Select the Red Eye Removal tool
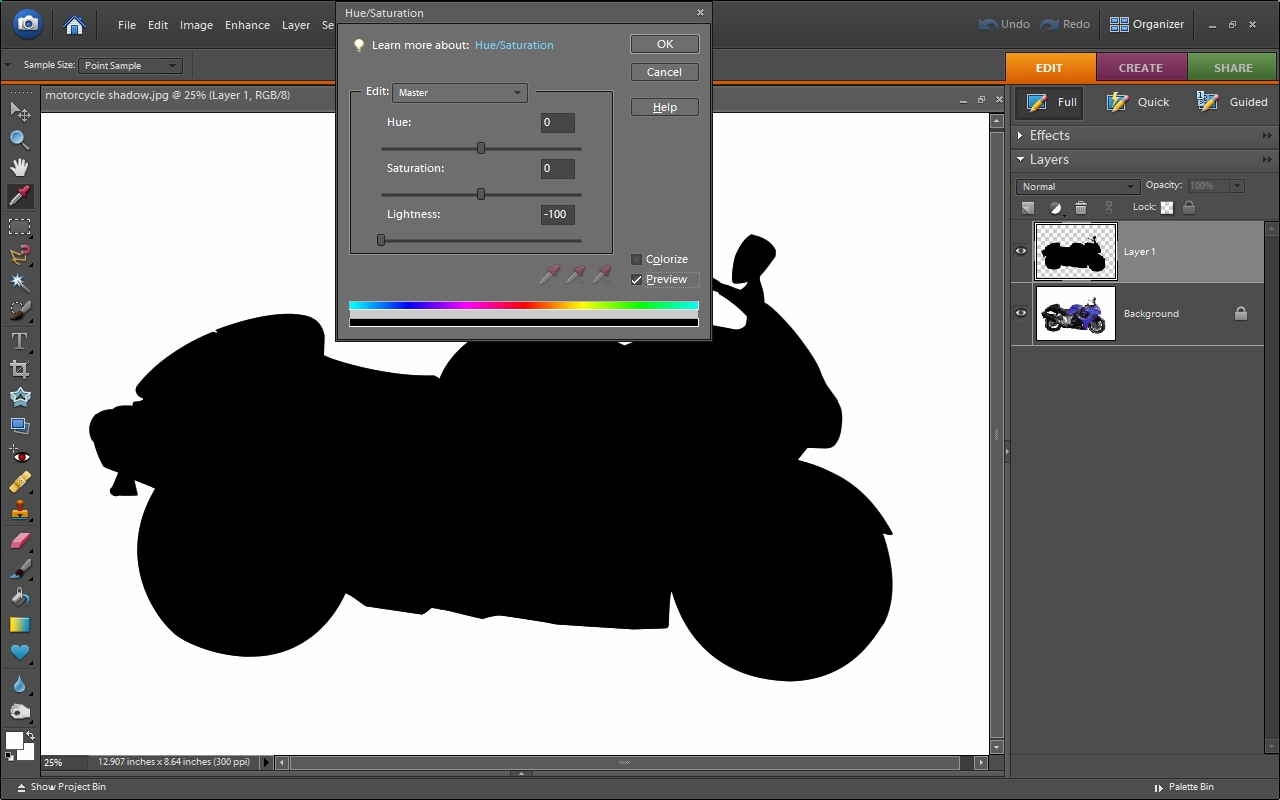1280x800 pixels. (19, 455)
